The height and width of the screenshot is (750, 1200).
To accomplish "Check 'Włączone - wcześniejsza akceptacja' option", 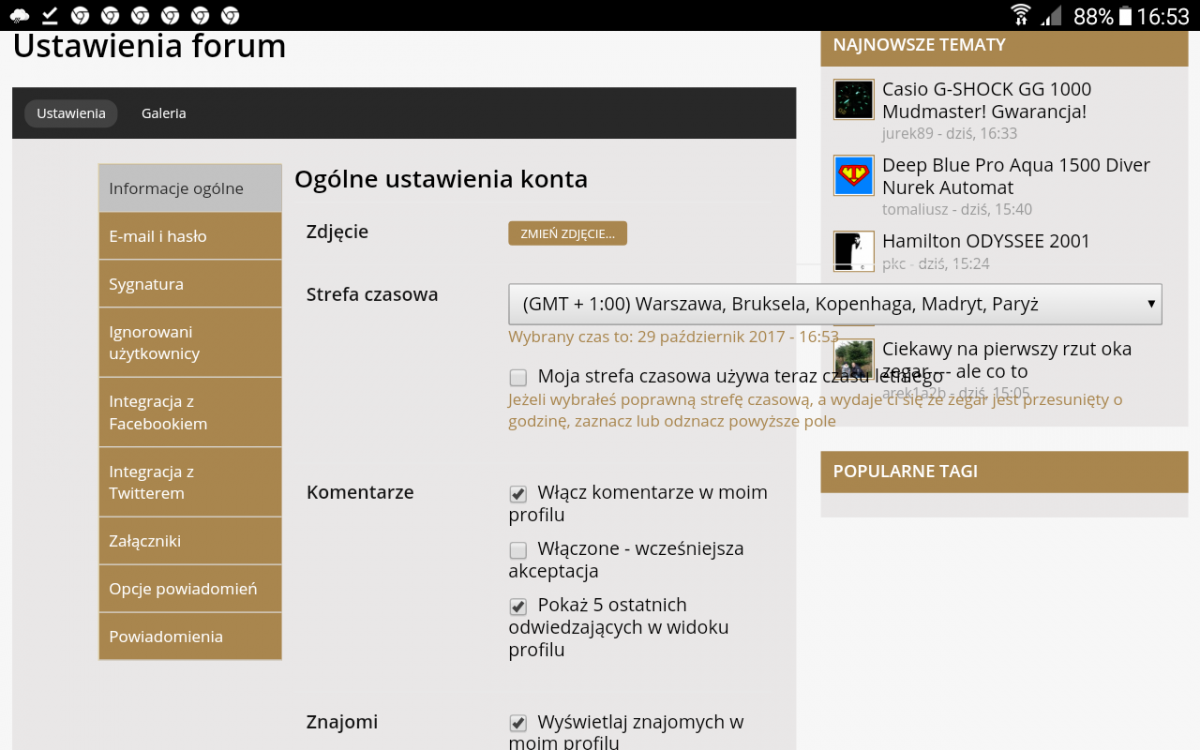I will click(518, 550).
